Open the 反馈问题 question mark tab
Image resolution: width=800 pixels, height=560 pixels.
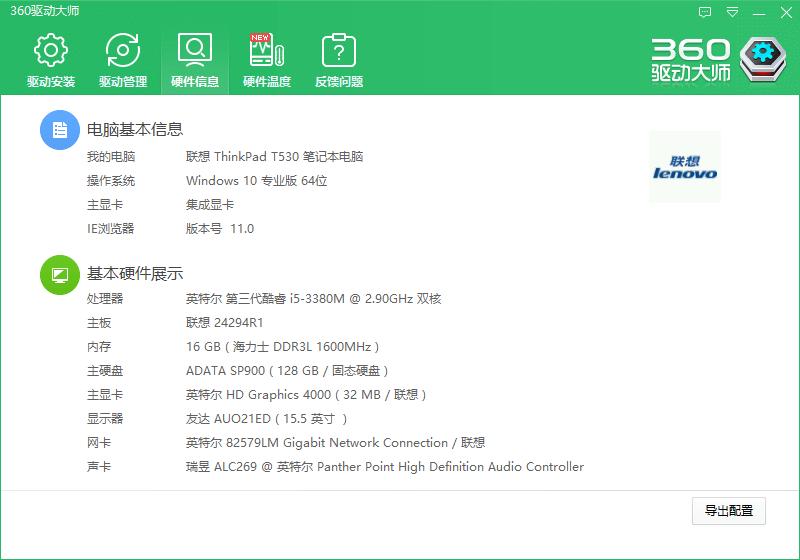point(339,60)
